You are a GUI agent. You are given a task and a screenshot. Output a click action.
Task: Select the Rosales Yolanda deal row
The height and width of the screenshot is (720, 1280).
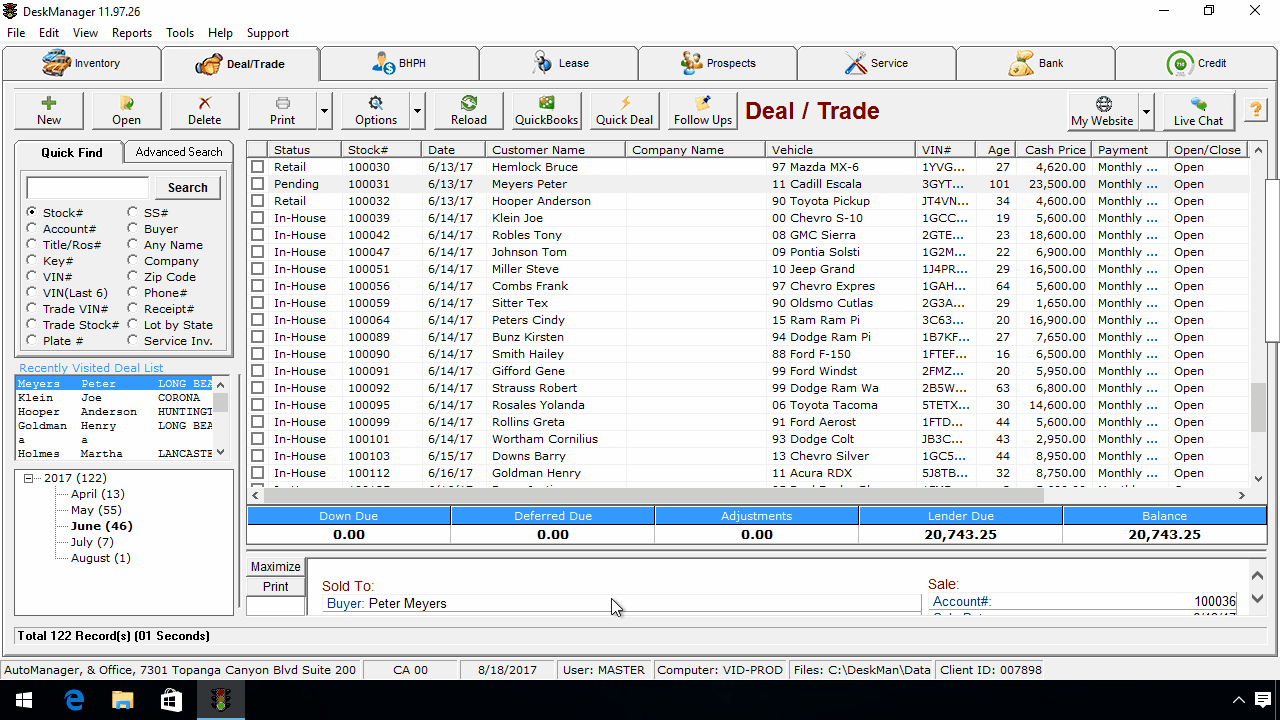(x=748, y=405)
